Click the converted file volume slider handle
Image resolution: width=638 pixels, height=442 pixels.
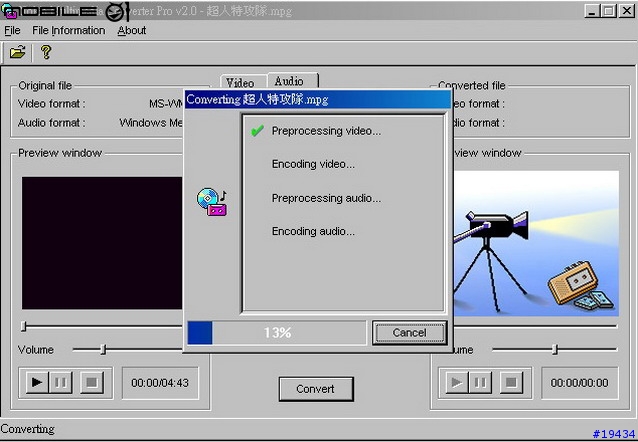point(555,350)
